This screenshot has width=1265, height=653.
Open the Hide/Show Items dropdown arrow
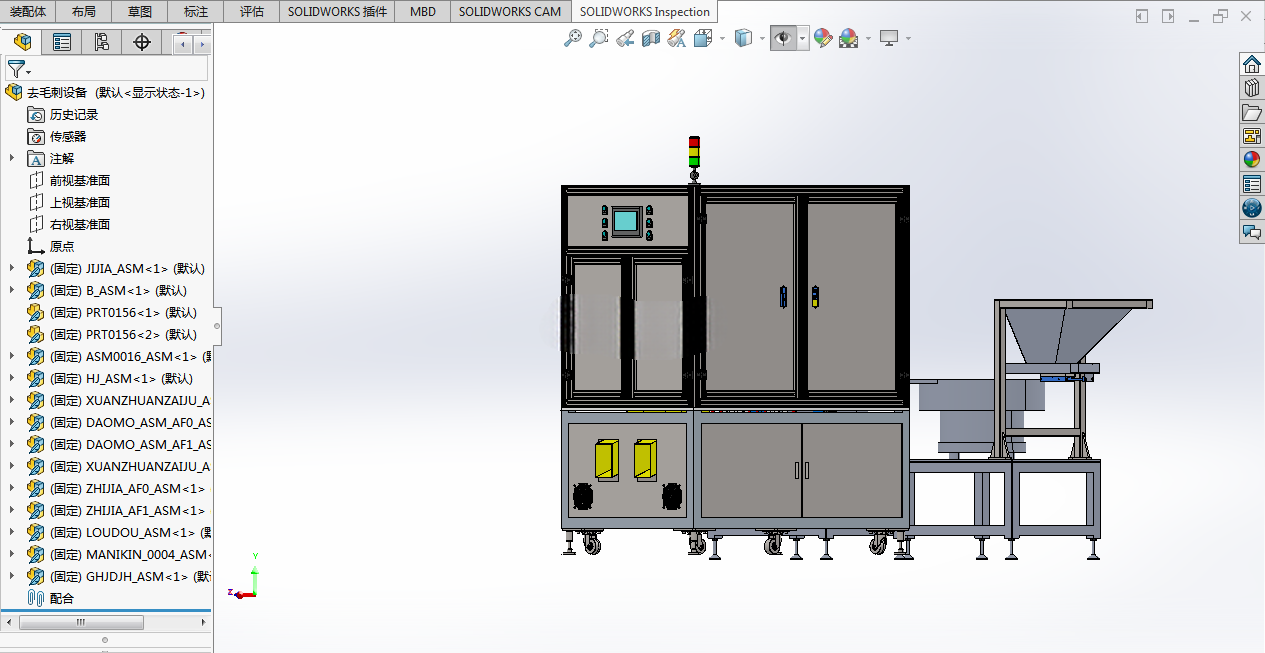pos(803,39)
